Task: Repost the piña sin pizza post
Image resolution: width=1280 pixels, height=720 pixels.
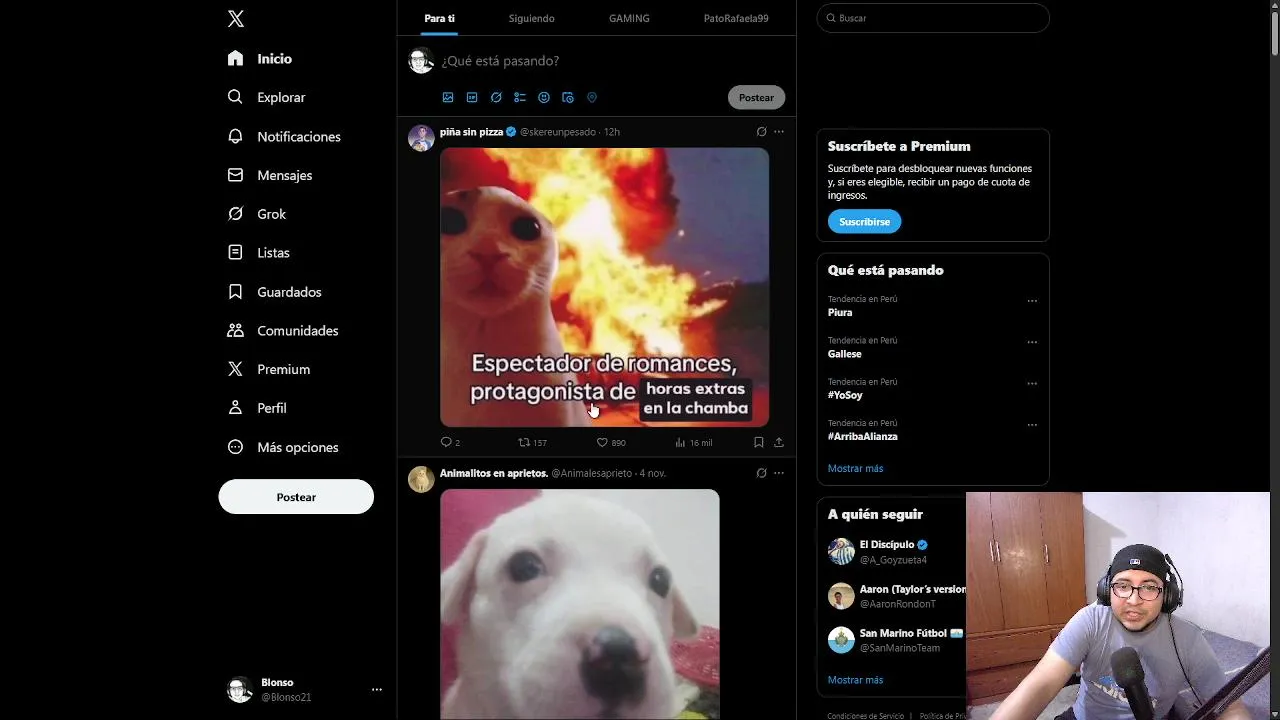Action: click(x=532, y=442)
